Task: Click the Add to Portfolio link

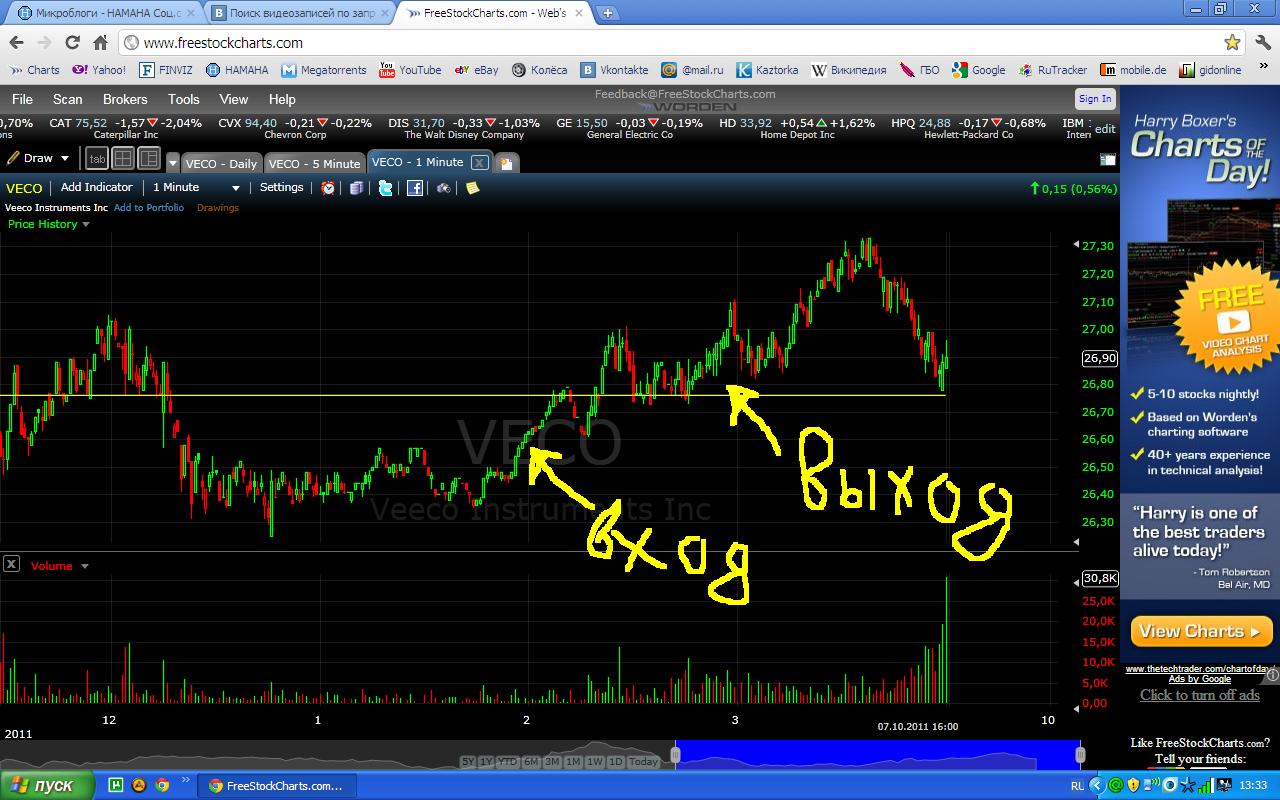Action: click(149, 208)
